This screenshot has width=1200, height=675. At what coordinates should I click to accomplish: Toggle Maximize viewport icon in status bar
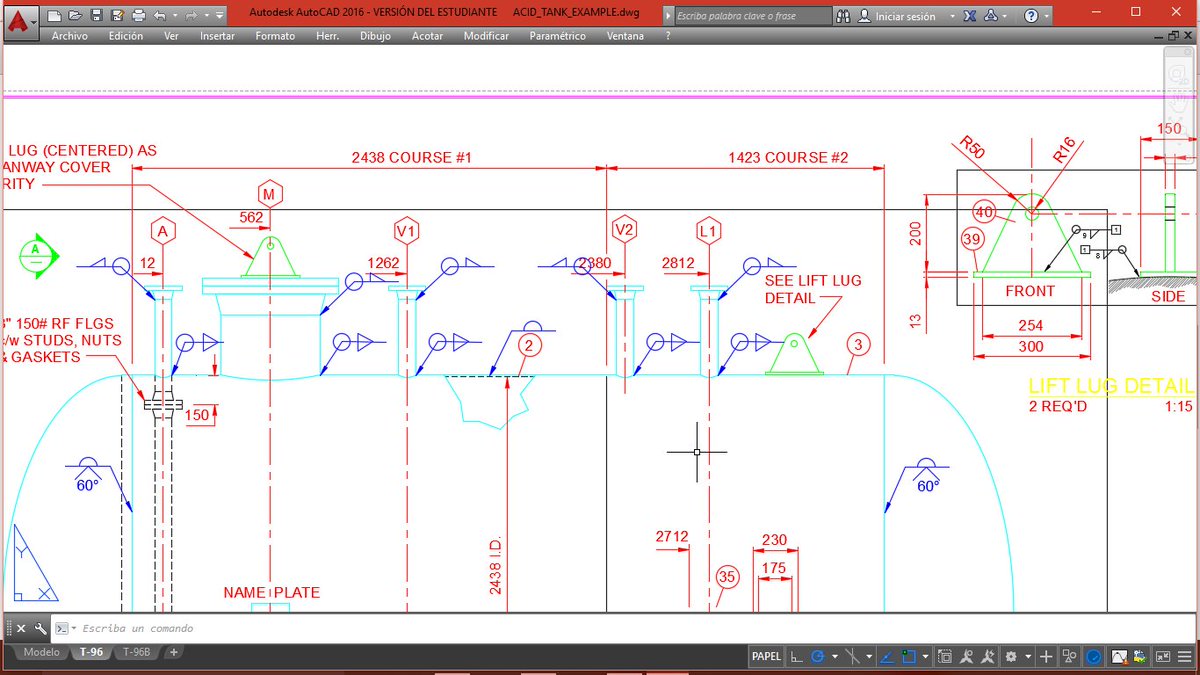pyautogui.click(x=945, y=657)
